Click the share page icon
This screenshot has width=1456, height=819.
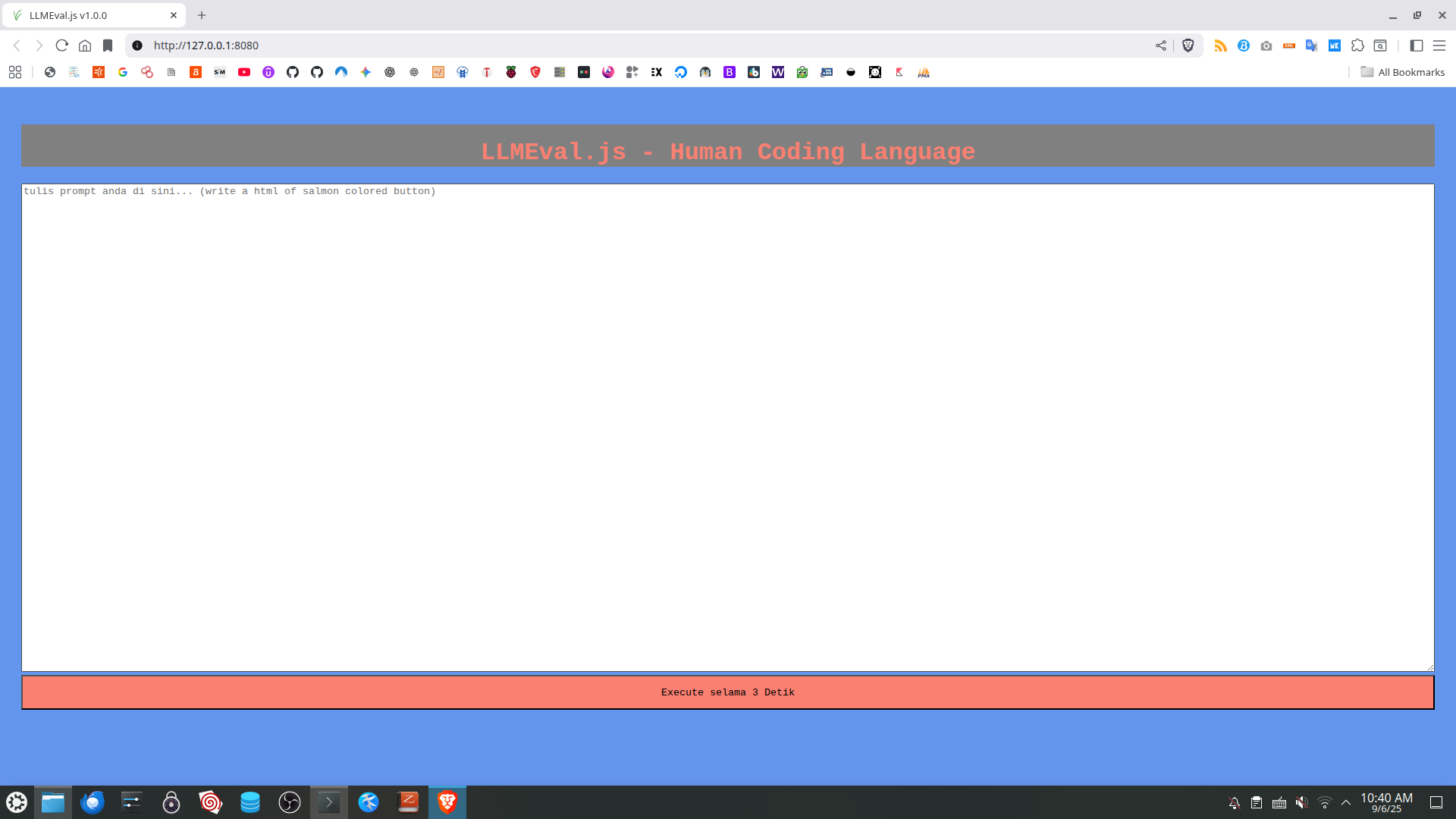tap(1161, 45)
